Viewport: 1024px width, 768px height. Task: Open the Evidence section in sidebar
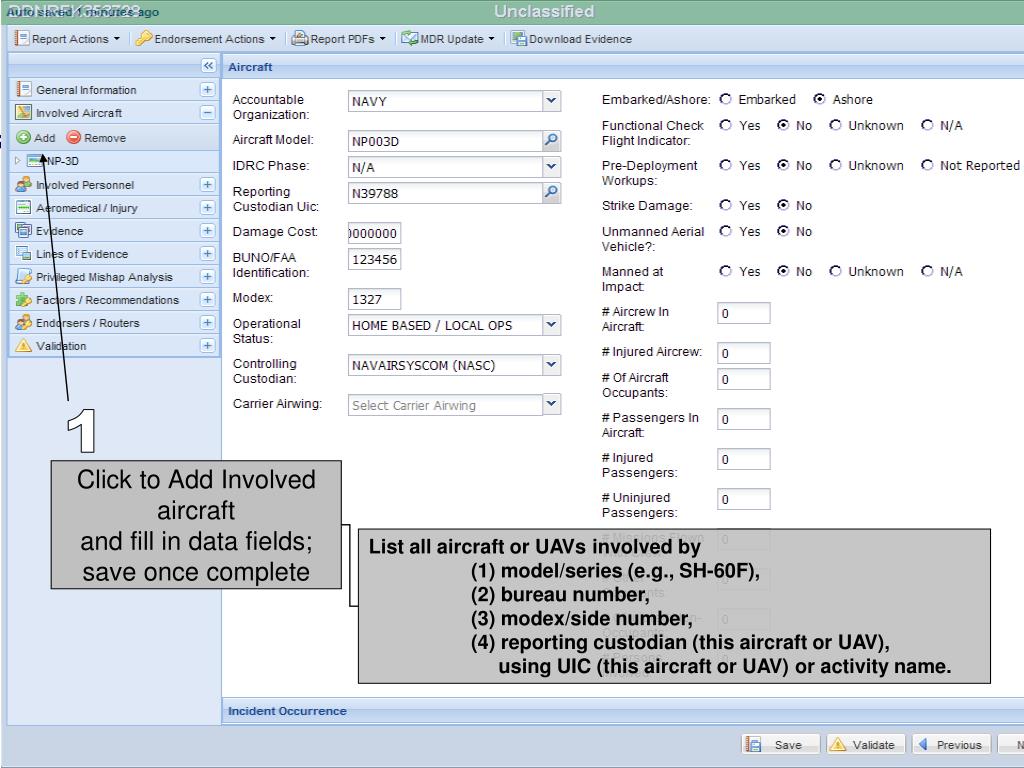point(58,231)
